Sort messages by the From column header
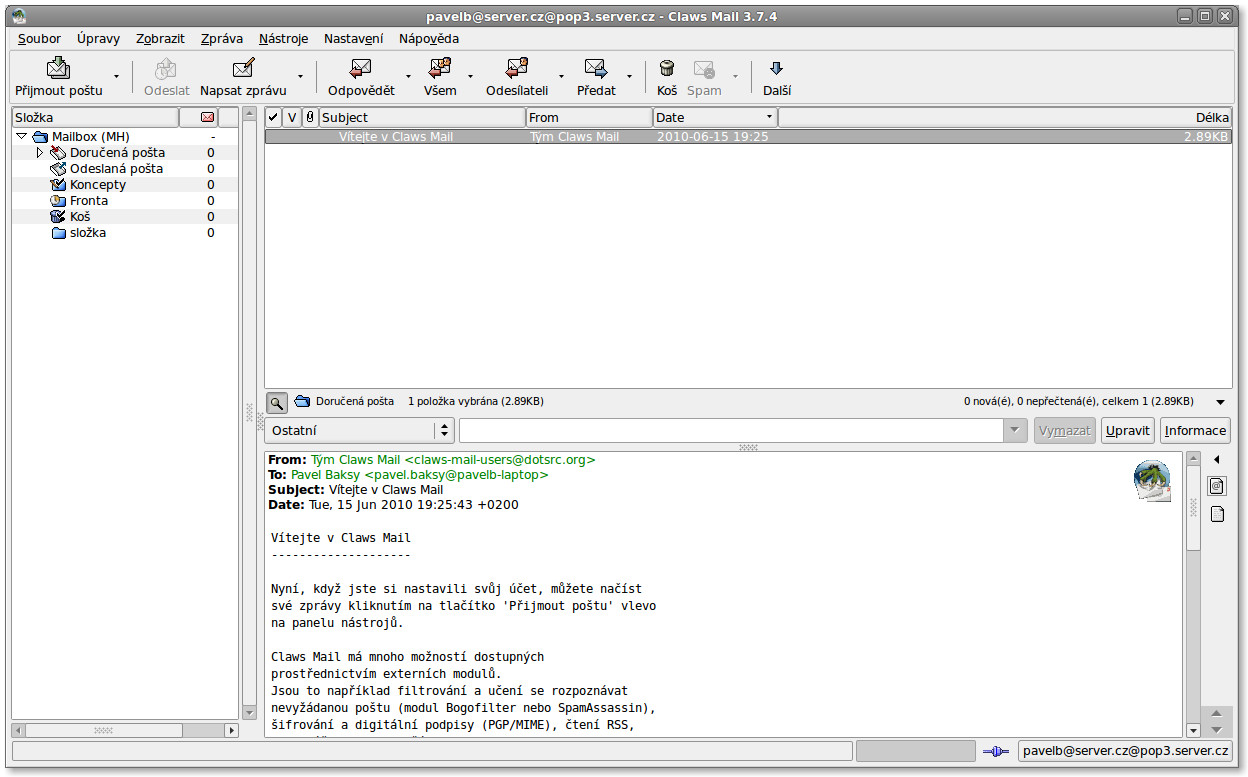 [x=590, y=117]
